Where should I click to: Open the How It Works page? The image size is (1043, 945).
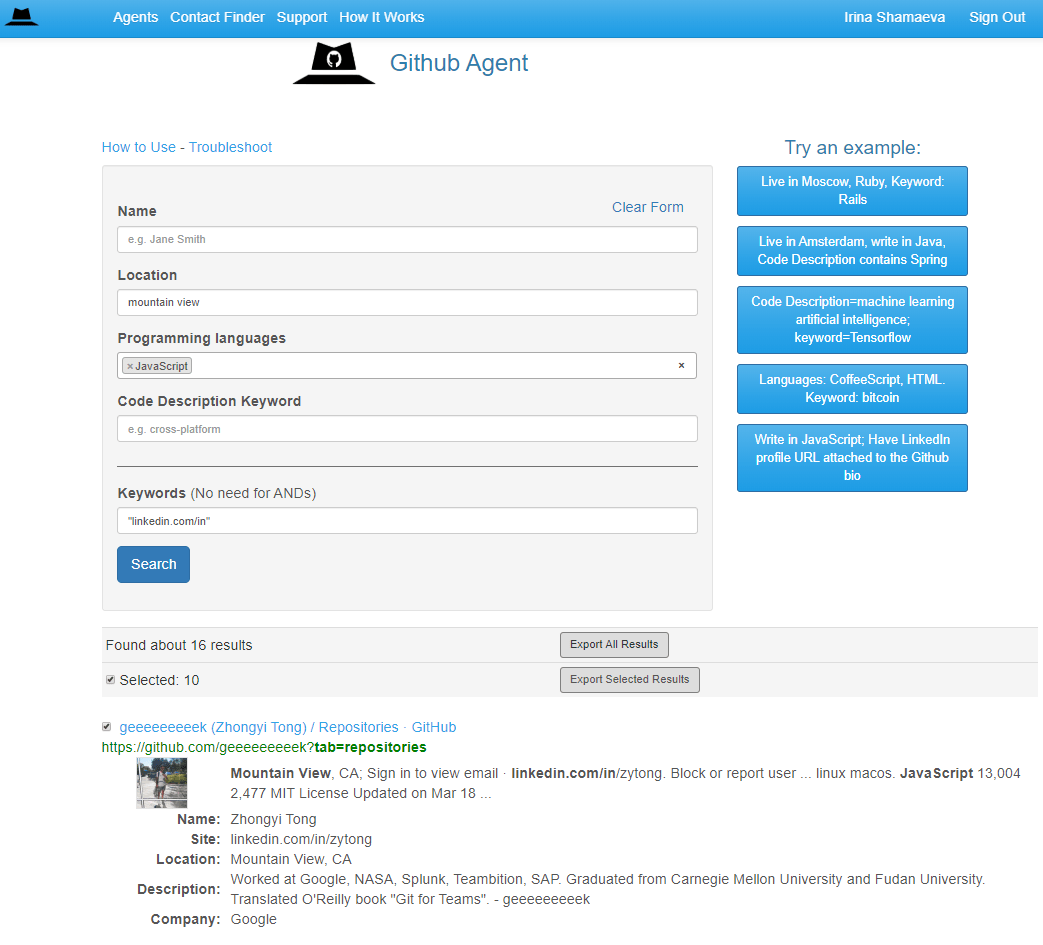coord(381,17)
